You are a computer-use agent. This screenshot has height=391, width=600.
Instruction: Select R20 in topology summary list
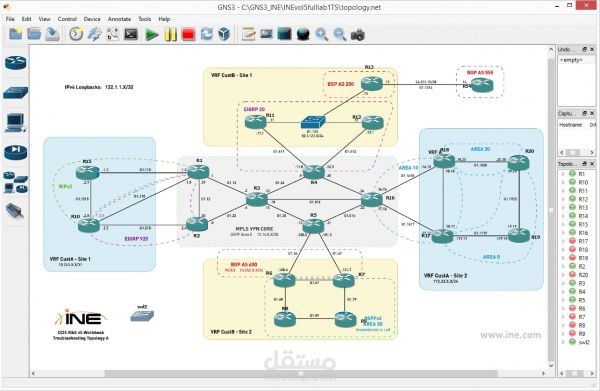(583, 275)
